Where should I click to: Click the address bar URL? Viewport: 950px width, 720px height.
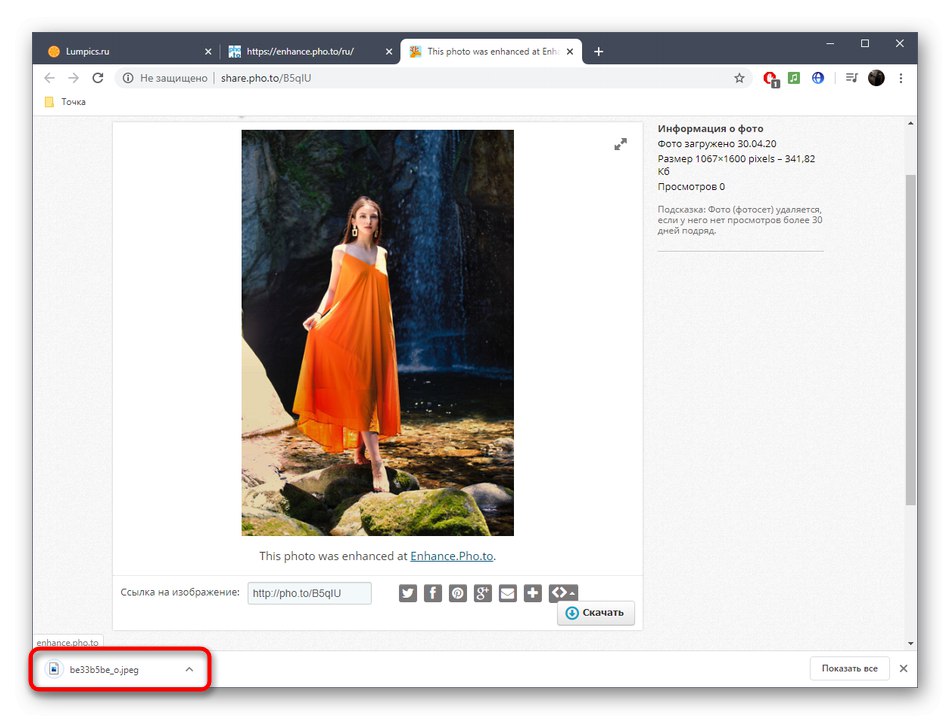[x=266, y=78]
